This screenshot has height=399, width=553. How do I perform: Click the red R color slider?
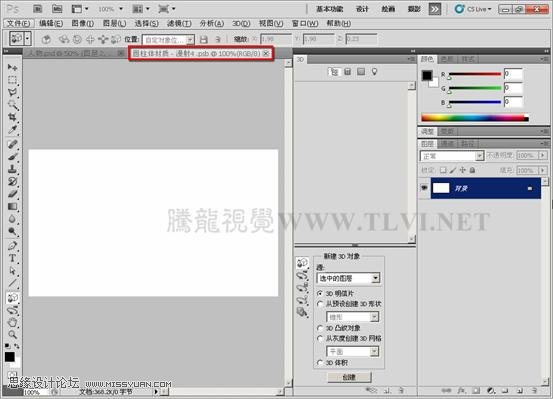[x=475, y=74]
